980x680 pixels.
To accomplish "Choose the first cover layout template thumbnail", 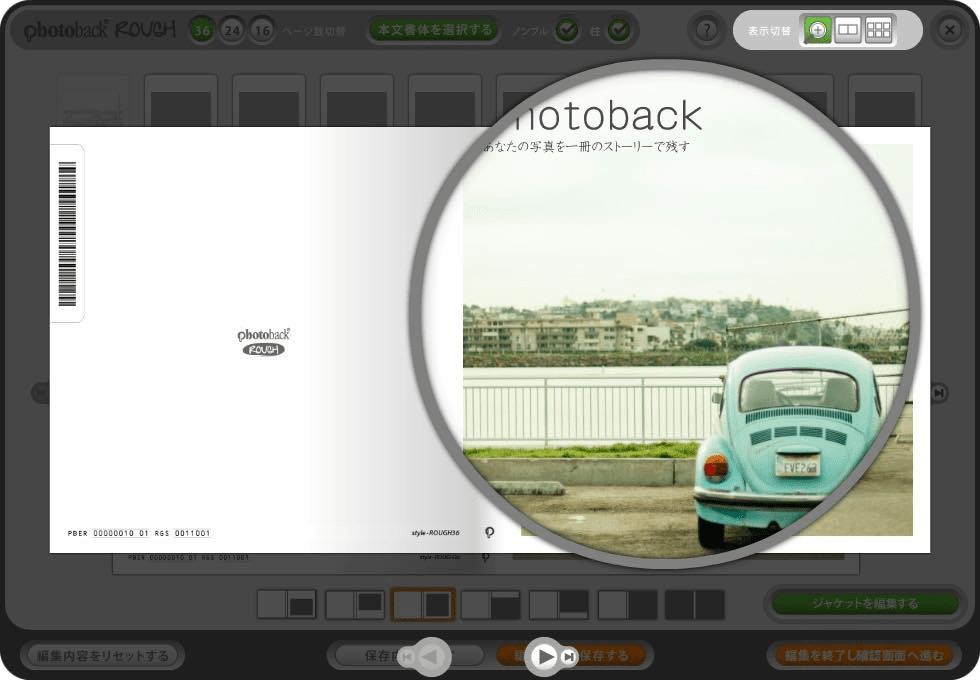I will pyautogui.click(x=286, y=604).
